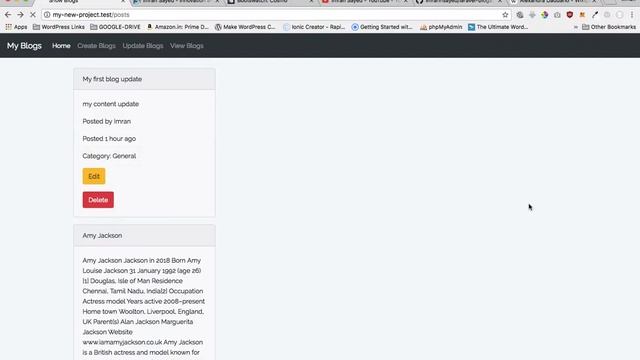Open the camera screenshot extension
Viewport: 640px width, 360px height.
(557, 15)
